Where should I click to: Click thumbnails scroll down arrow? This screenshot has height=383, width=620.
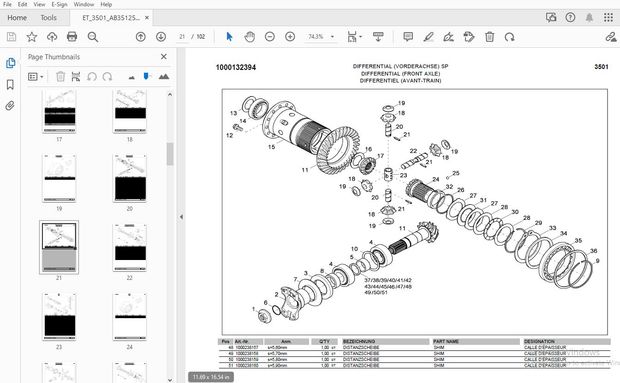170,380
